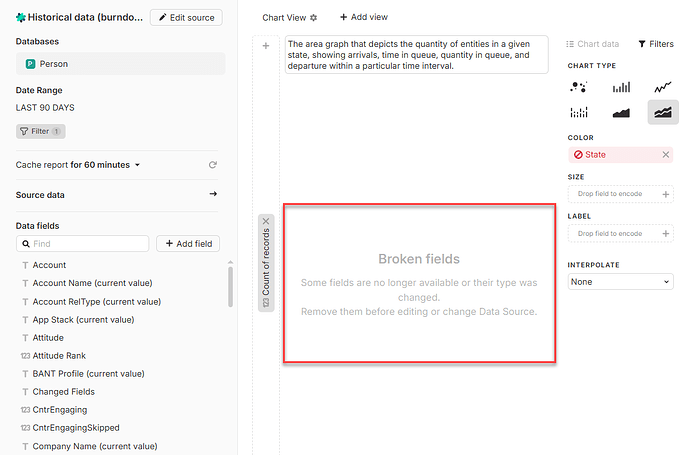The height and width of the screenshot is (455, 690).
Task: Switch to Chart View tab
Action: [284, 18]
